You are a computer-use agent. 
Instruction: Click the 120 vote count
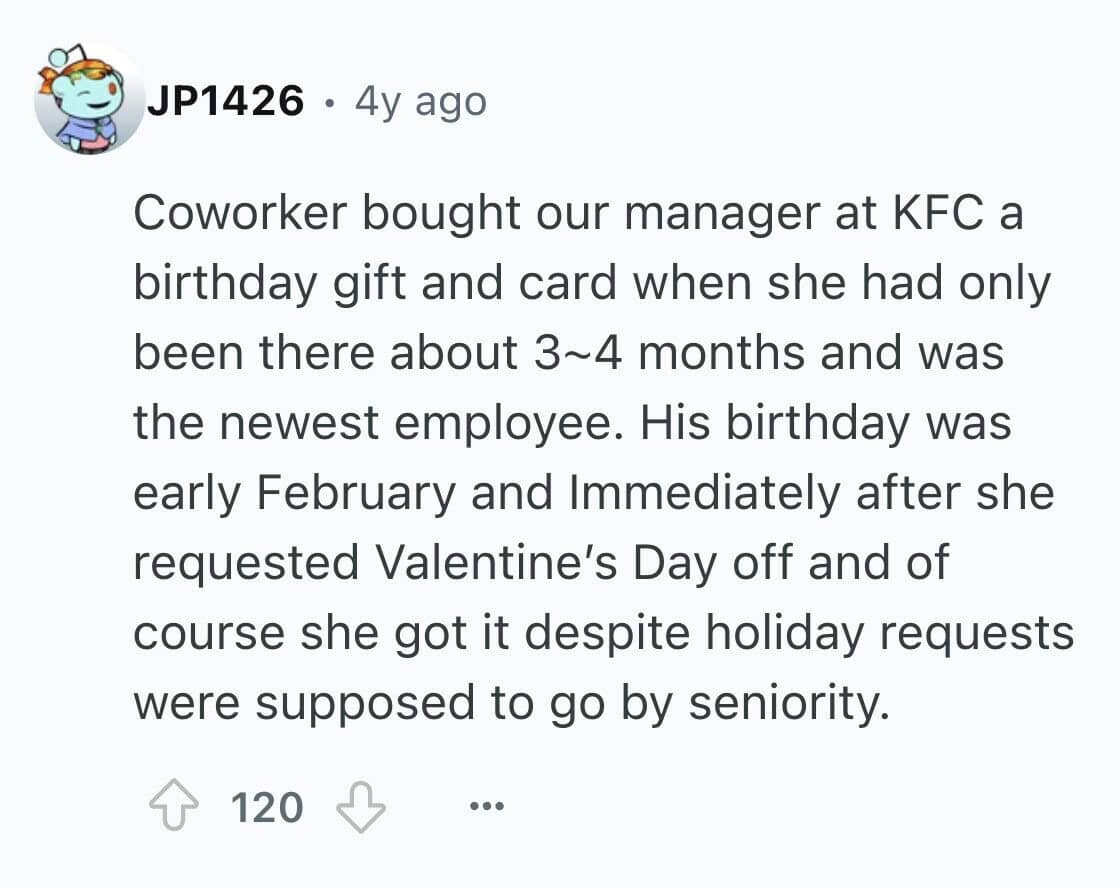click(x=267, y=806)
